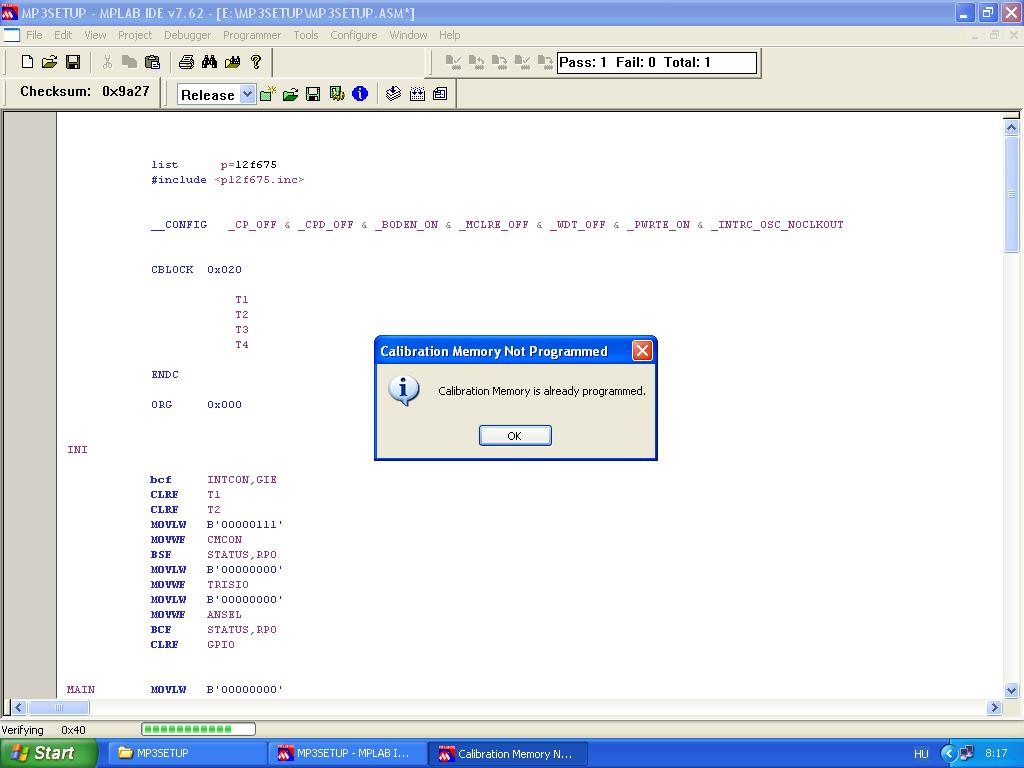Open the Release build configuration dropdown
1024x768 pixels.
click(247, 95)
